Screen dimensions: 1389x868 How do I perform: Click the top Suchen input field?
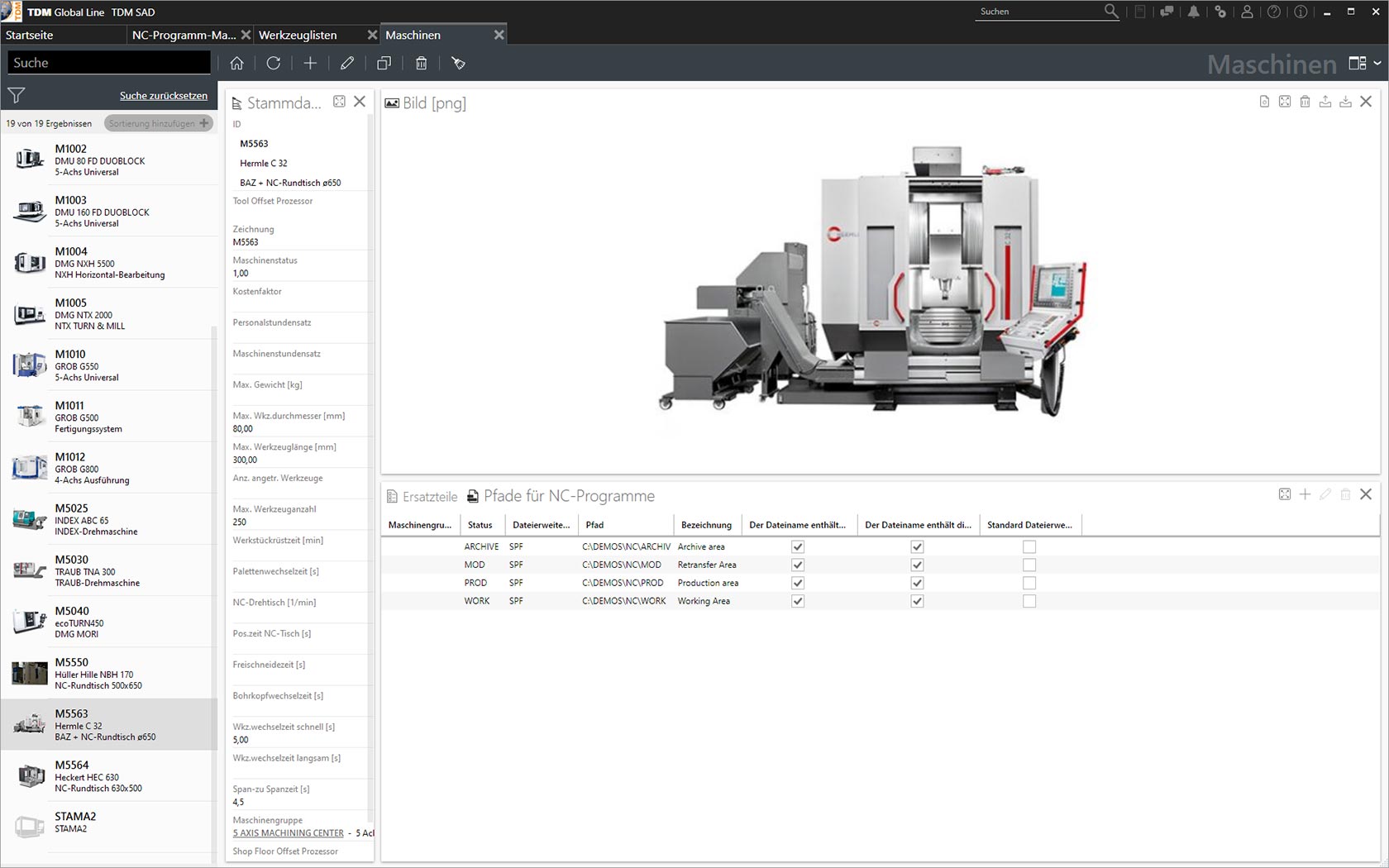1038,12
